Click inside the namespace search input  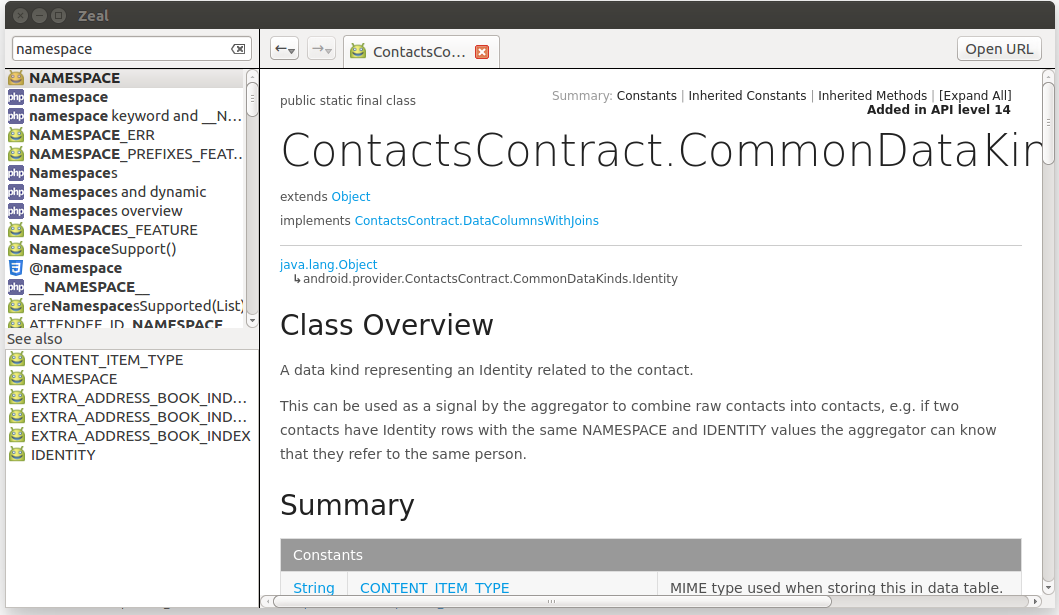click(x=120, y=48)
